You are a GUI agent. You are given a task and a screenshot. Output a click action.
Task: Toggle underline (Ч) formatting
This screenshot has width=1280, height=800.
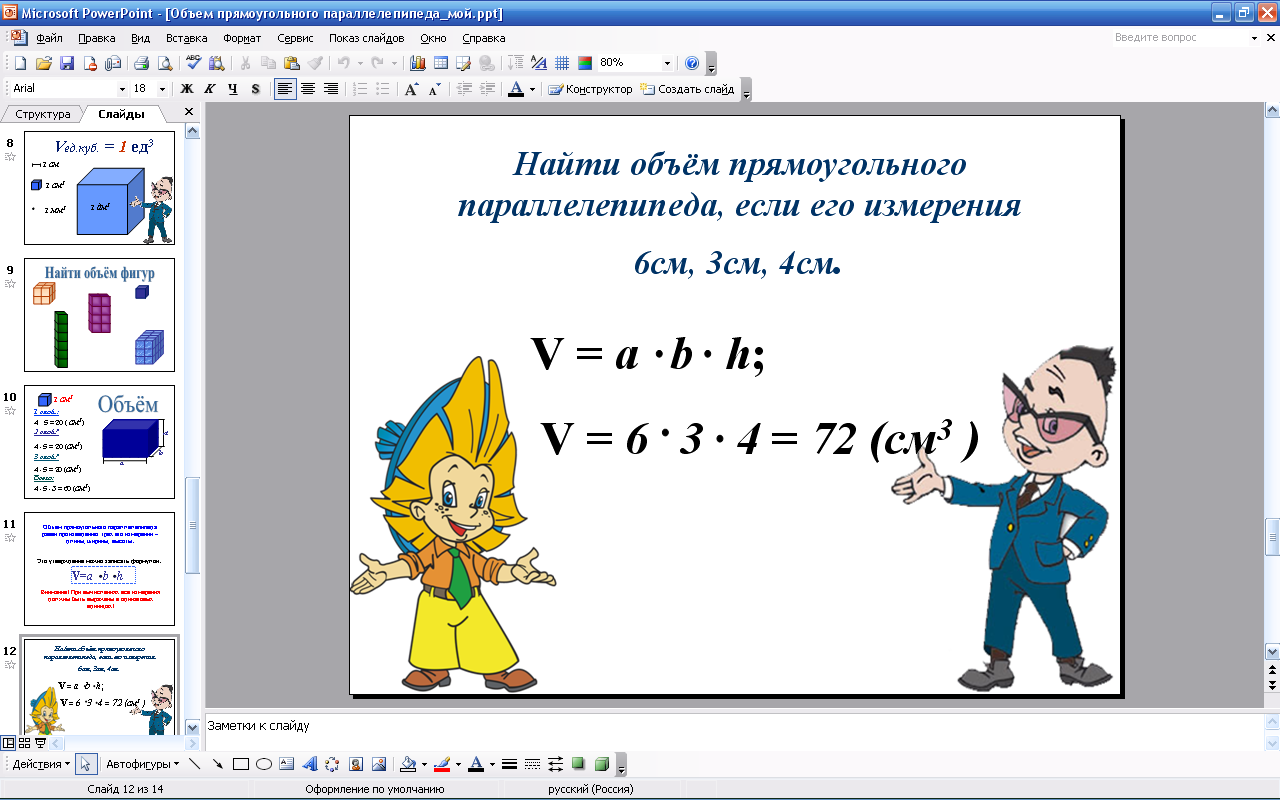point(233,89)
